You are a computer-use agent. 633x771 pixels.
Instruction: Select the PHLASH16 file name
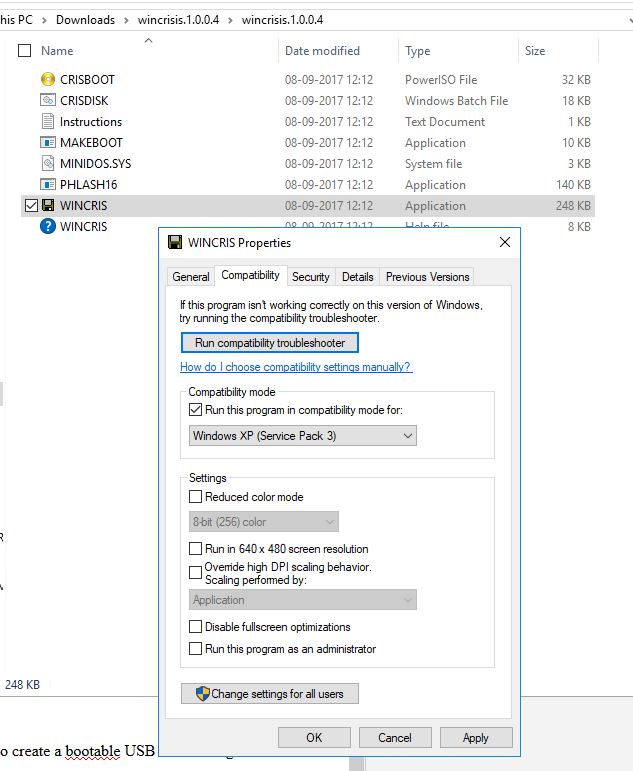click(89, 185)
